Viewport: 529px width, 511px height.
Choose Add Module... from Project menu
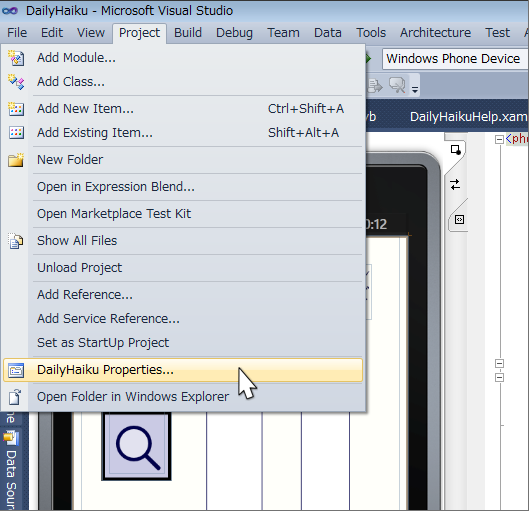coord(183,58)
